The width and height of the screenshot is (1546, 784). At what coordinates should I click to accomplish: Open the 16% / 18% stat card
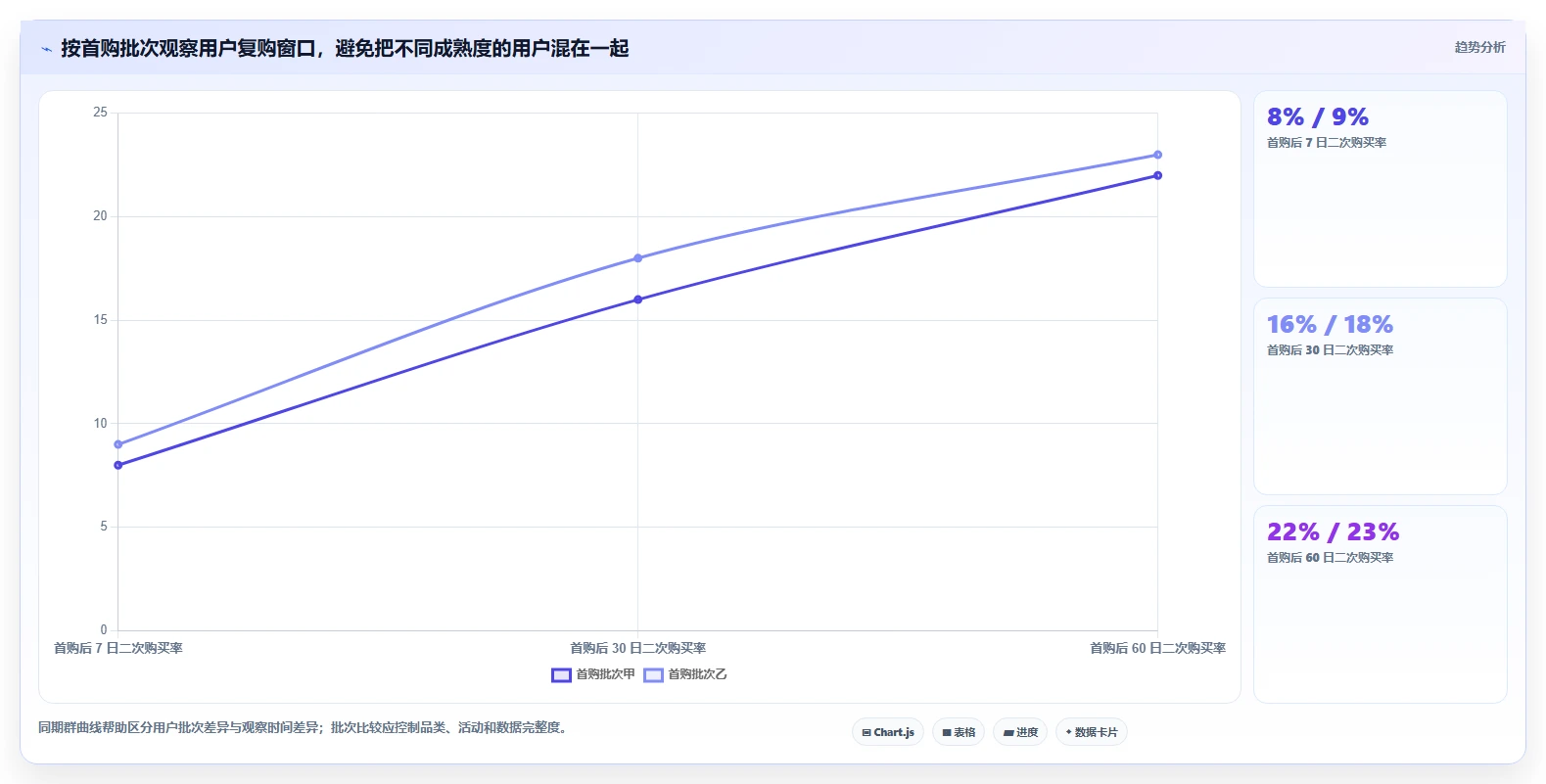[1381, 396]
